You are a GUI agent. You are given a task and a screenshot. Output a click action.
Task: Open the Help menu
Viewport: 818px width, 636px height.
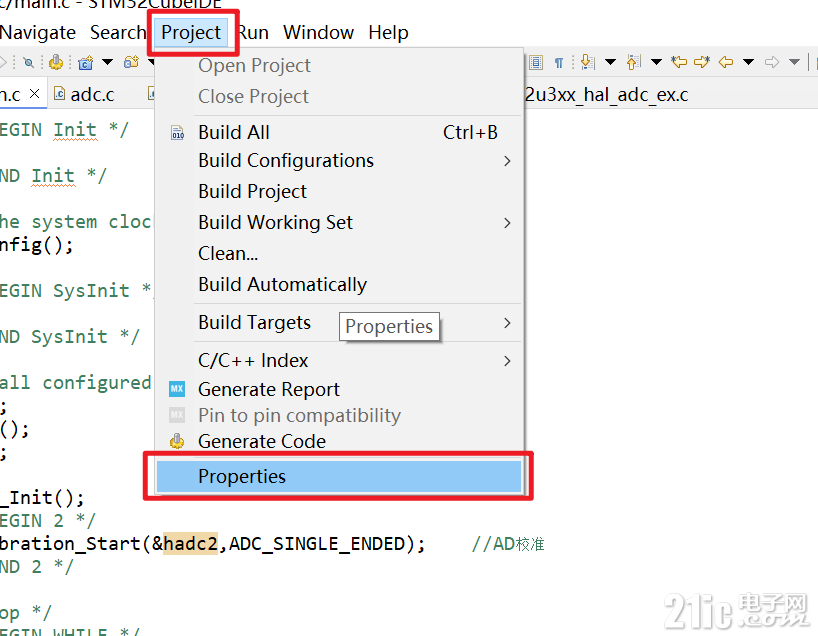pos(388,32)
